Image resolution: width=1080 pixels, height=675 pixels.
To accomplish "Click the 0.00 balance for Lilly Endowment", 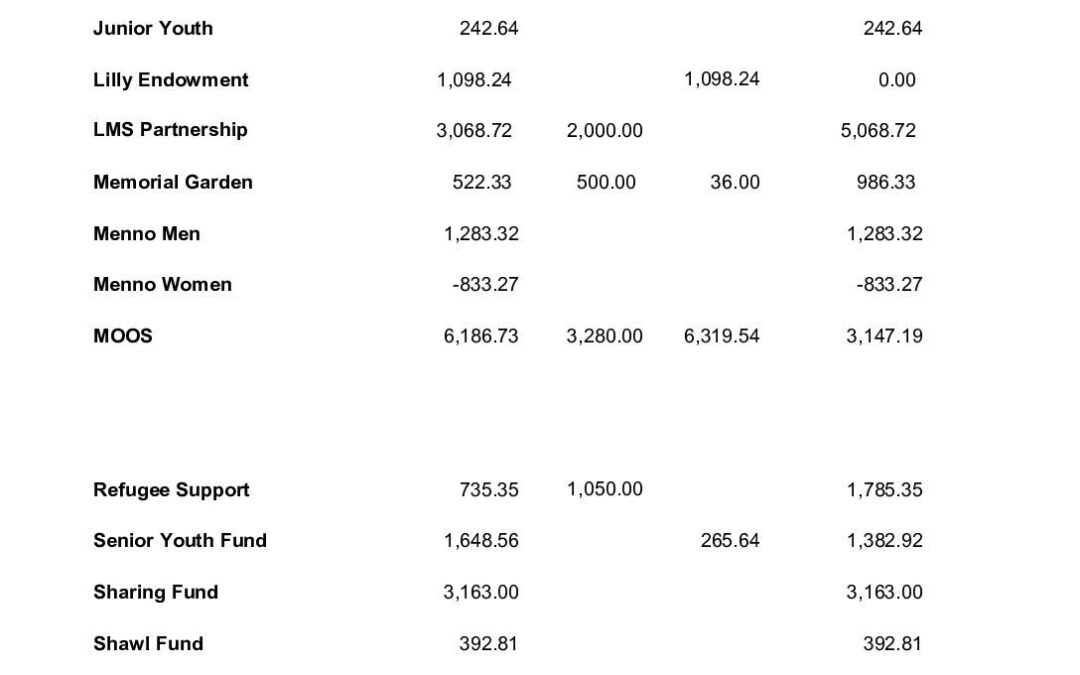I will click(x=897, y=80).
